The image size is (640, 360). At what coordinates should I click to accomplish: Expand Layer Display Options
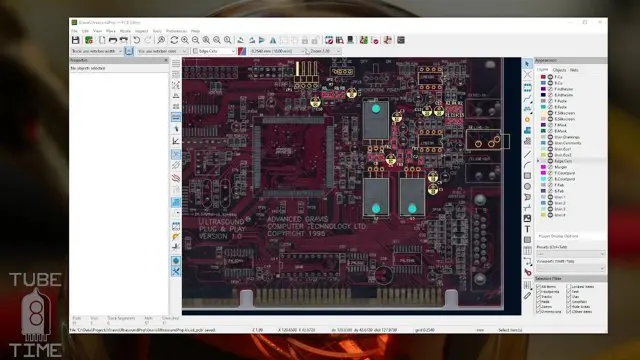[x=558, y=236]
